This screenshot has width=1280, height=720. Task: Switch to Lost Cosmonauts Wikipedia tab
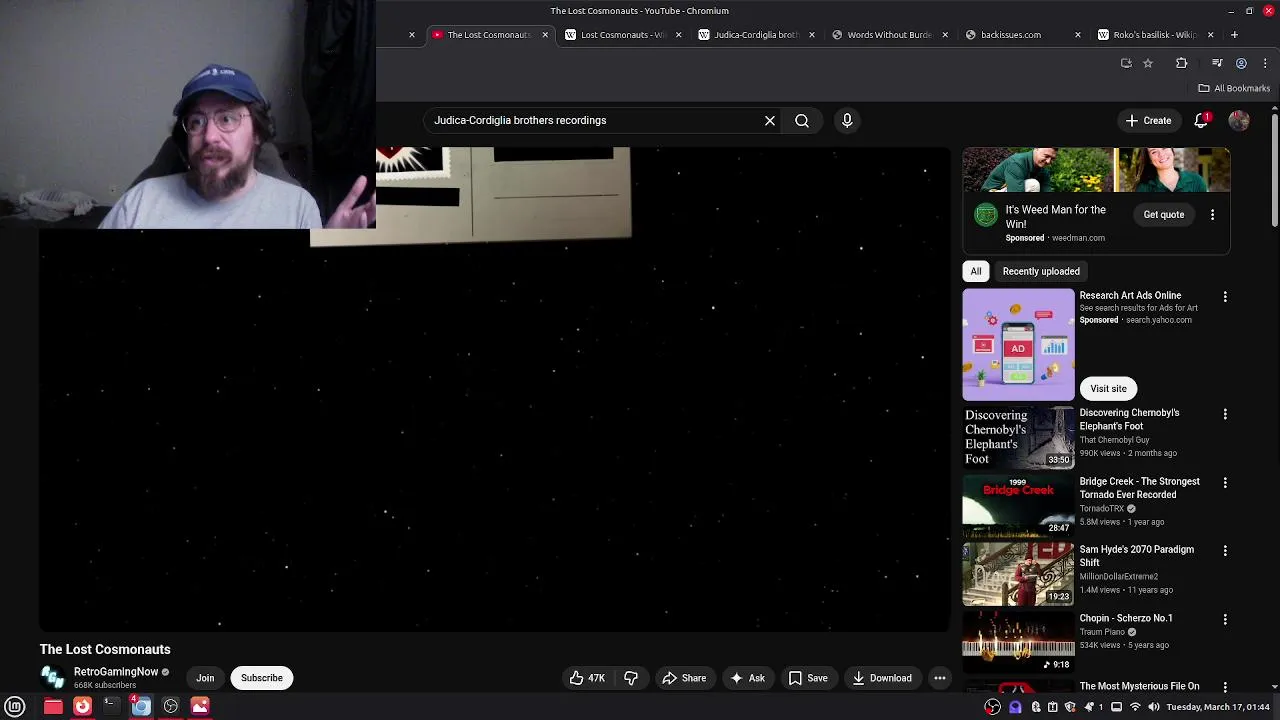[622, 35]
